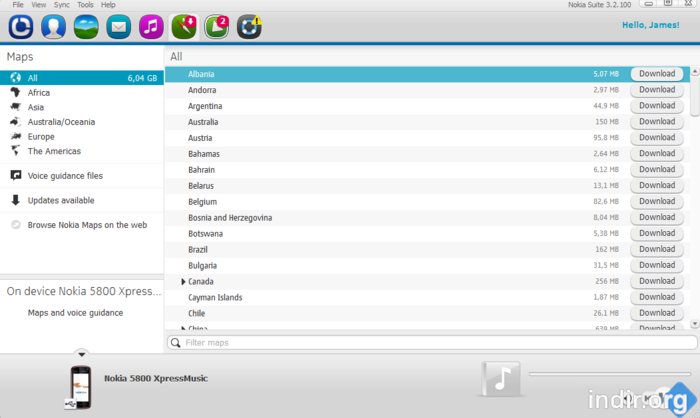
Task: Open Maps and voice guidance on device
Action: pyautogui.click(x=75, y=313)
